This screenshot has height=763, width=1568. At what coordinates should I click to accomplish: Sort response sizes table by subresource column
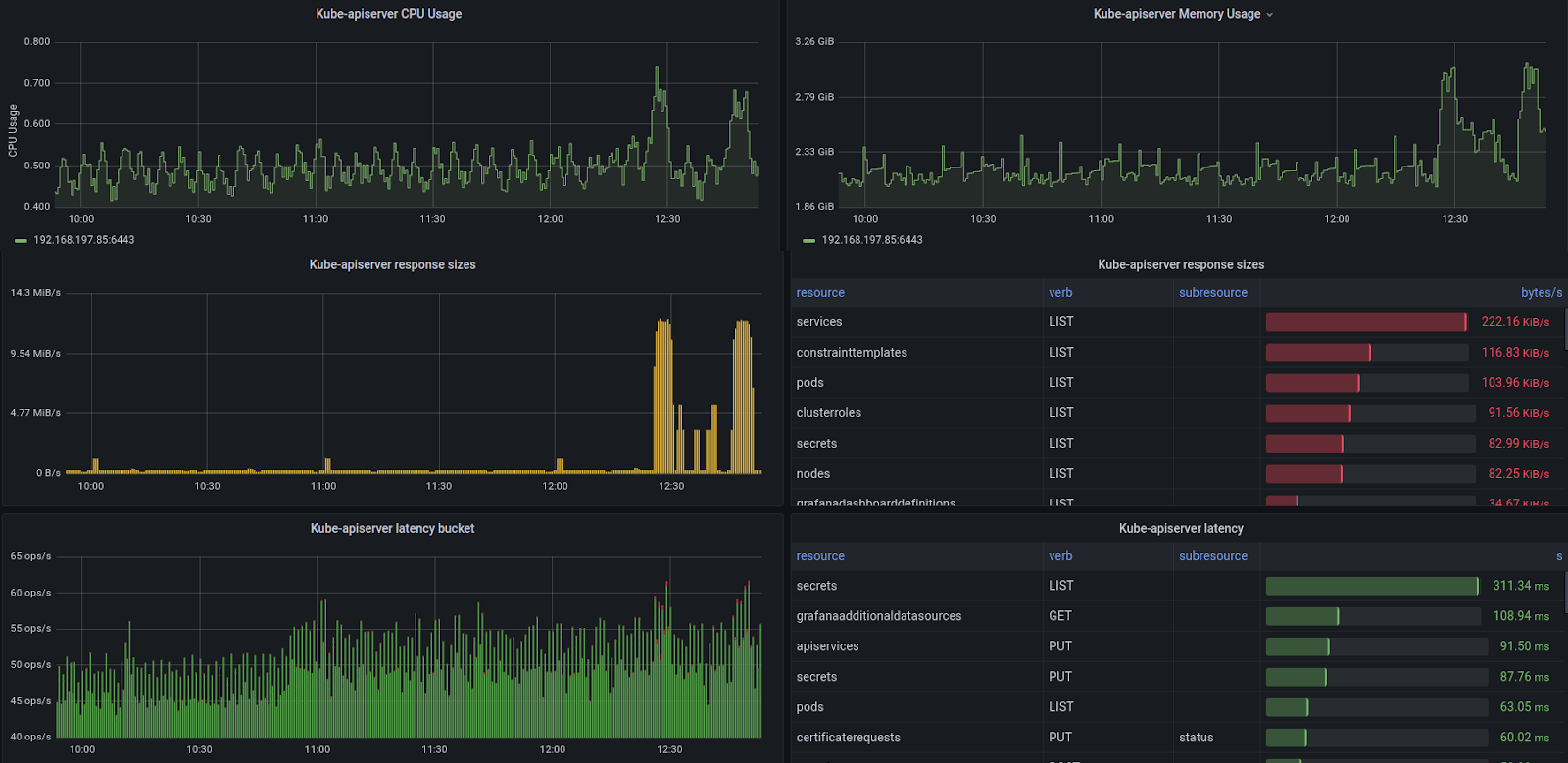click(1213, 293)
